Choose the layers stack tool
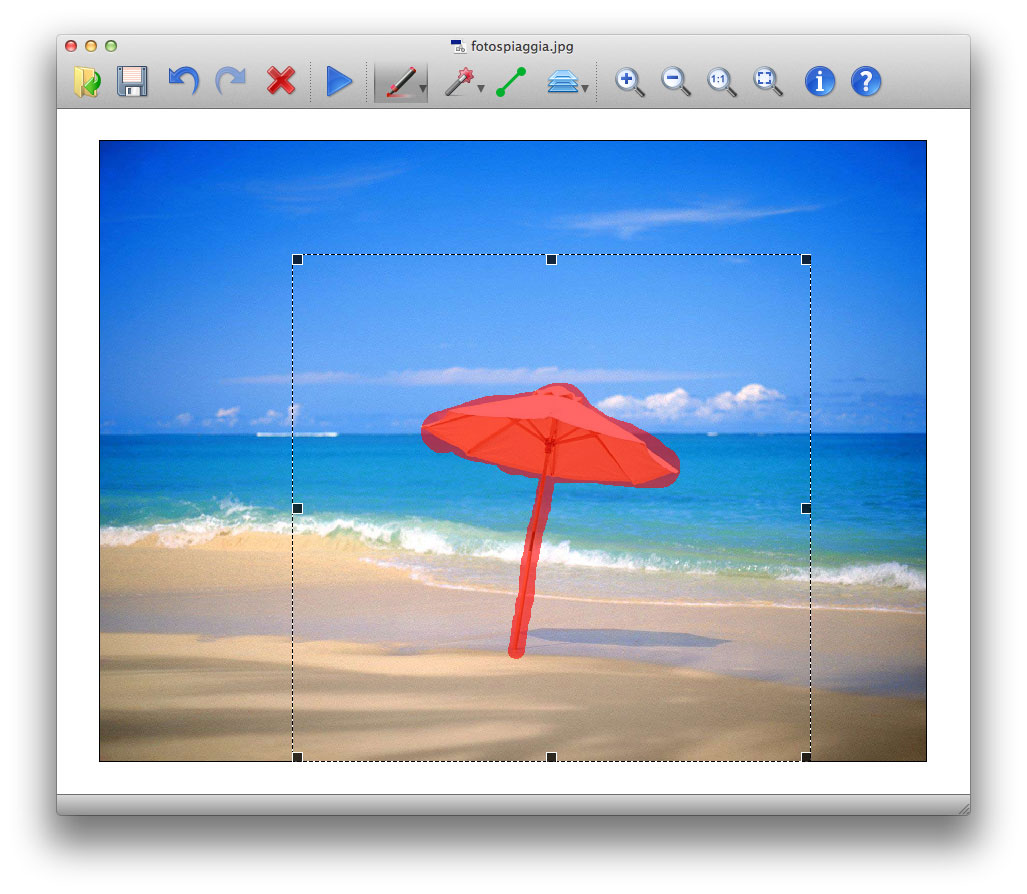The width and height of the screenshot is (1027, 894). click(x=563, y=83)
